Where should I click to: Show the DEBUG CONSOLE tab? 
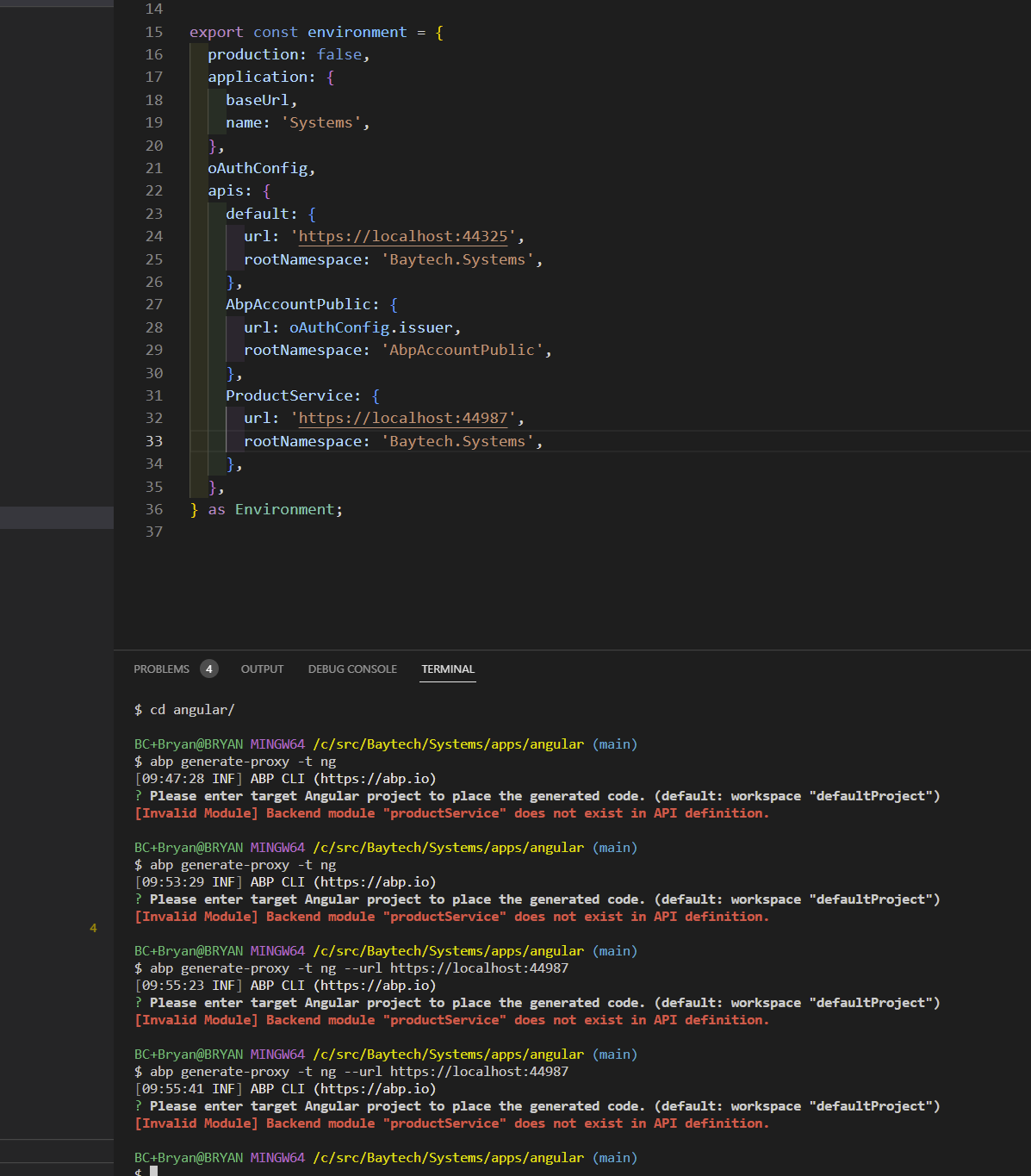352,669
